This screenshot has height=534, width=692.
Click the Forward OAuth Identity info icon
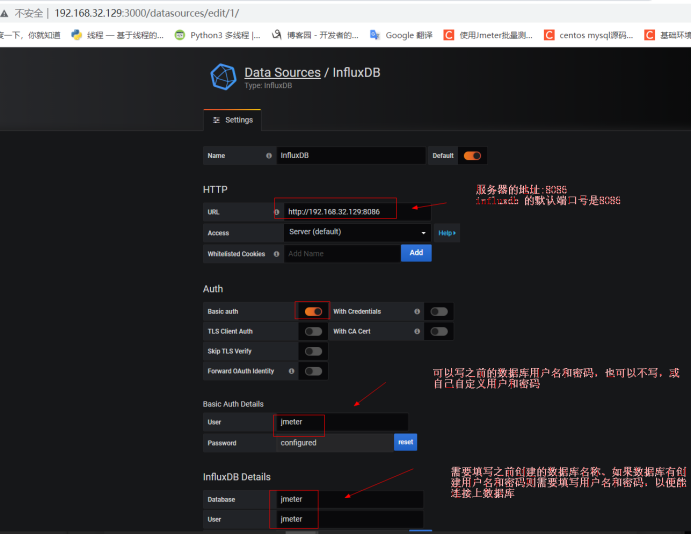[291, 371]
